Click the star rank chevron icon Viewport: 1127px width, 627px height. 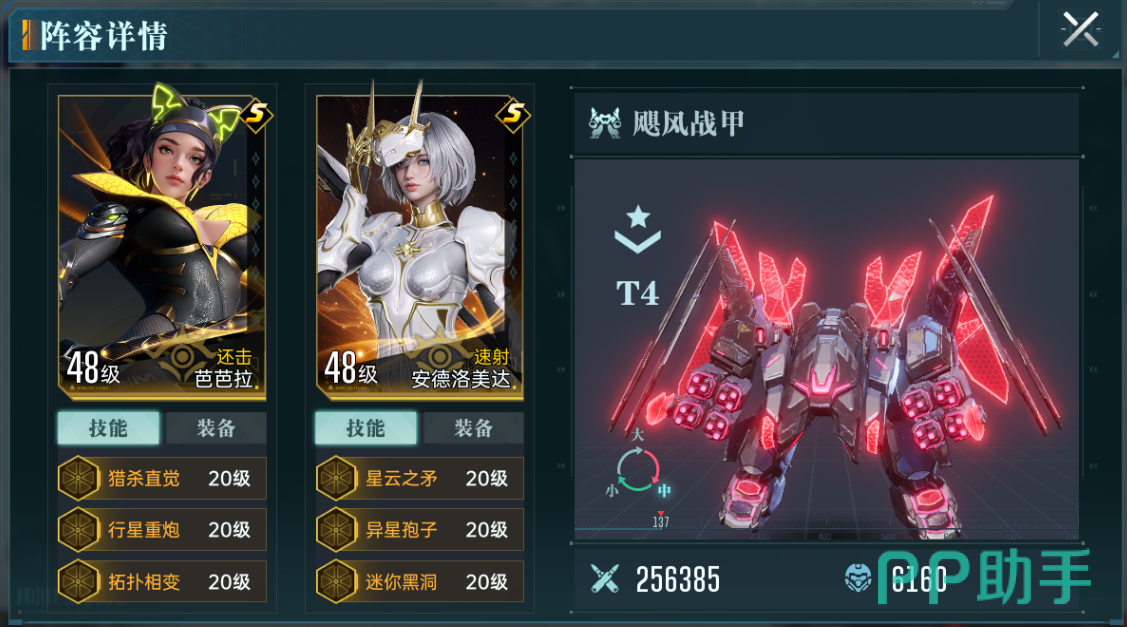click(x=638, y=229)
